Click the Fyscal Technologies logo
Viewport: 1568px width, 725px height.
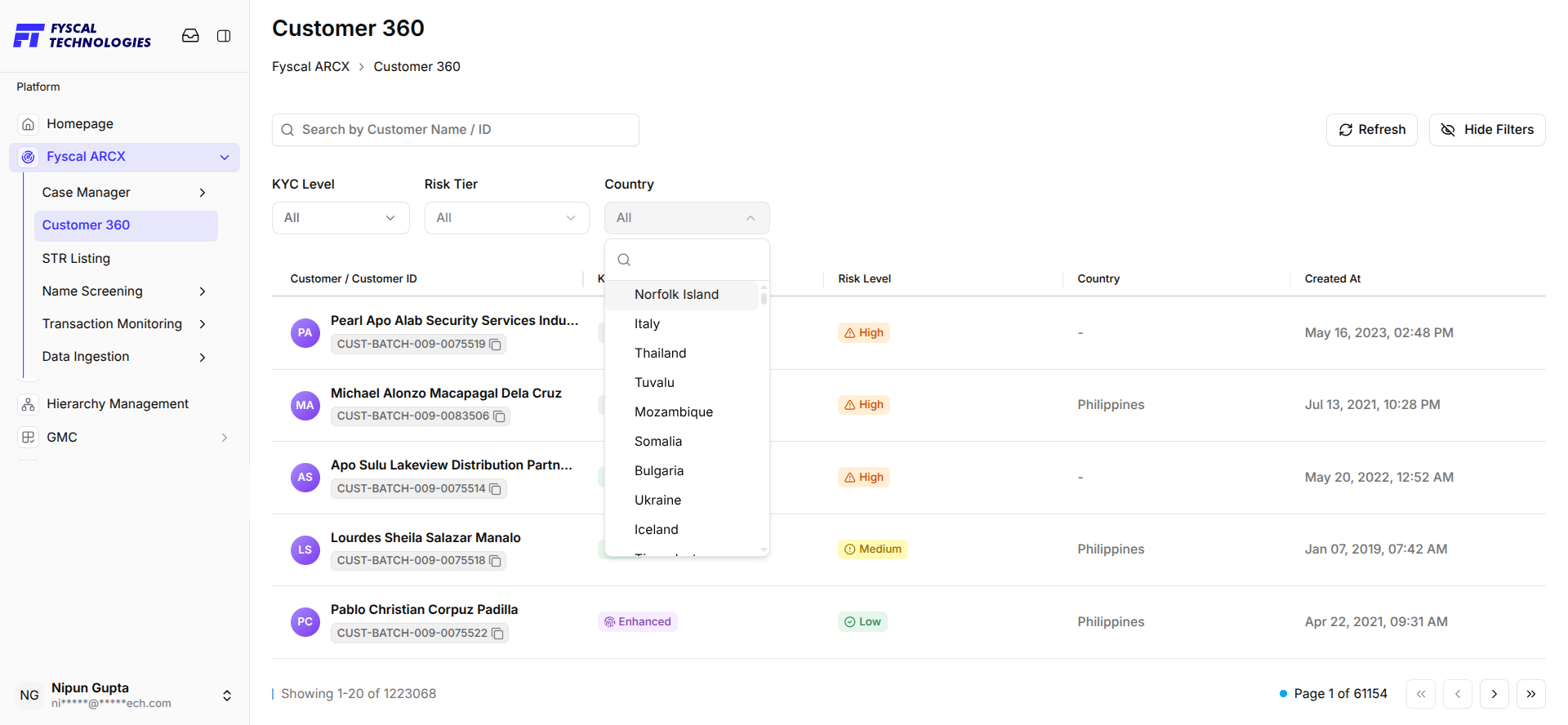(82, 36)
